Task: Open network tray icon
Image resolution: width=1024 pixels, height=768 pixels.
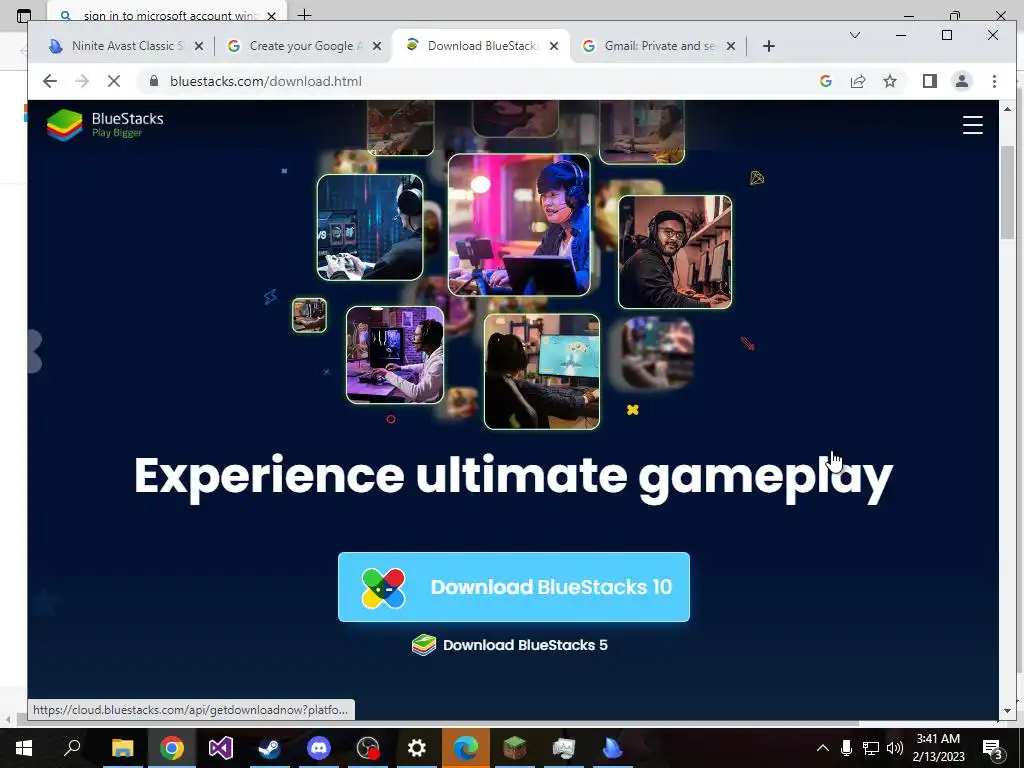Action: (871, 748)
